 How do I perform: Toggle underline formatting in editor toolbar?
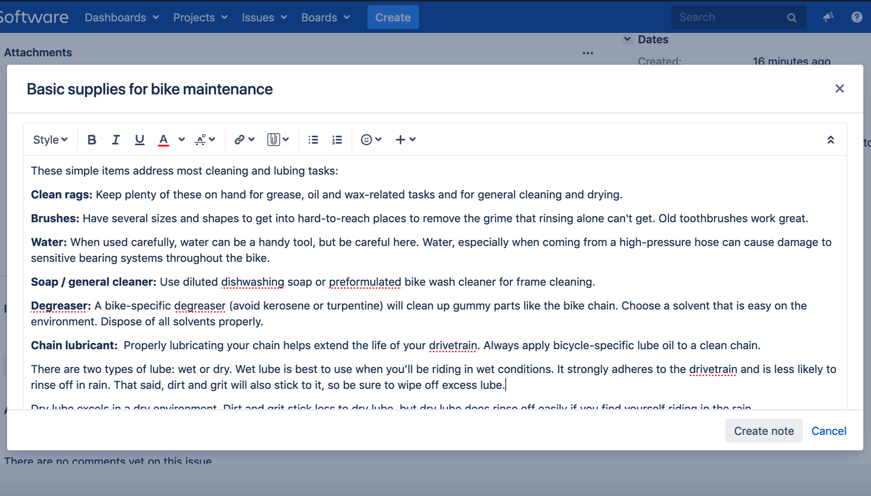click(139, 140)
